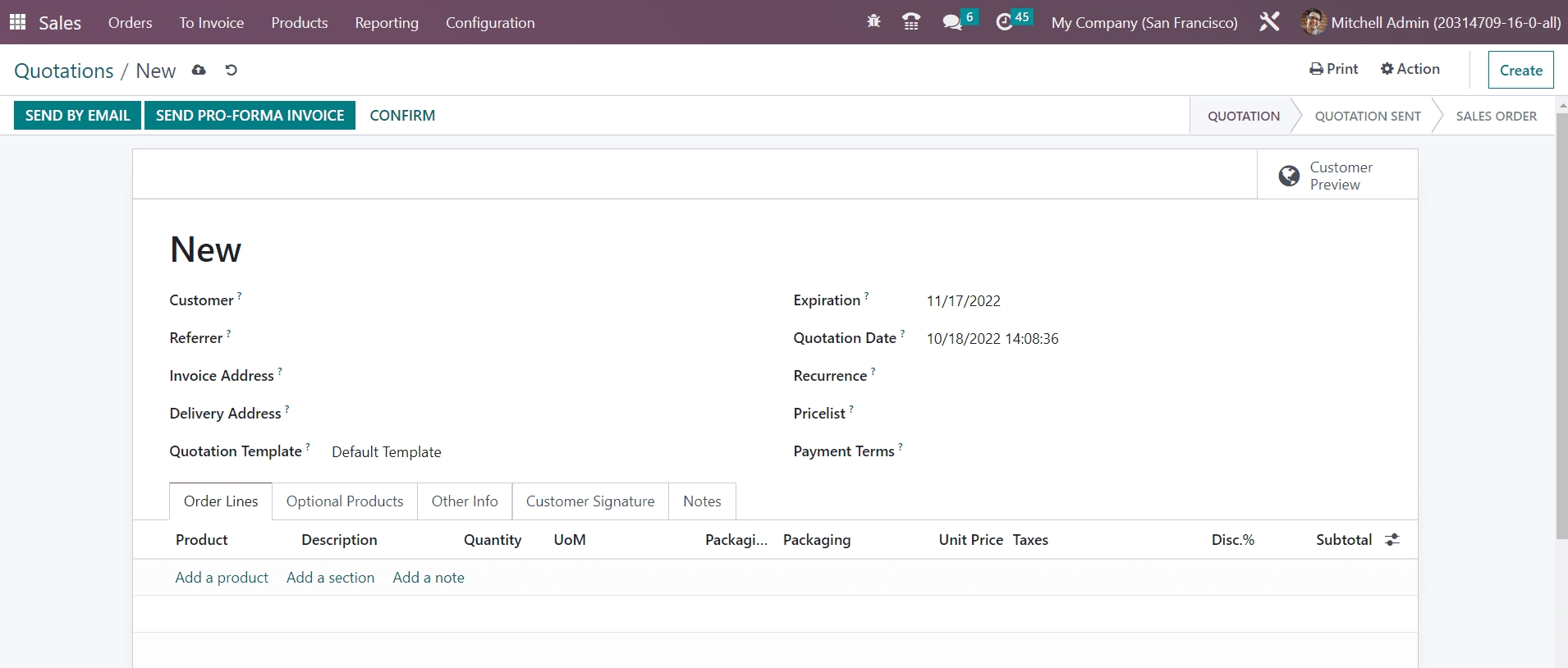Click the wrench tools icon

coord(1269,22)
